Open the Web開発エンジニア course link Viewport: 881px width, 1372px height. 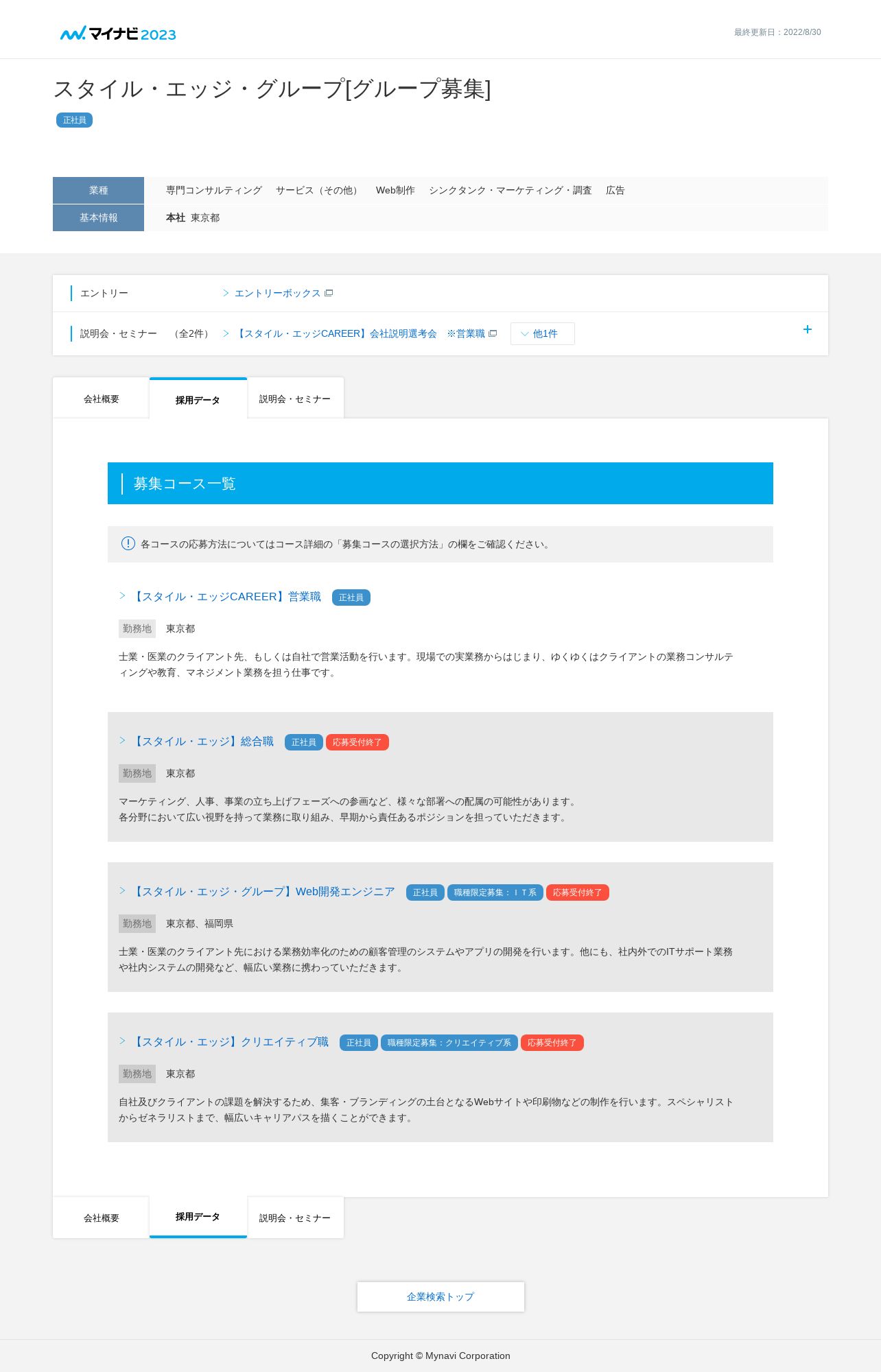(x=263, y=892)
